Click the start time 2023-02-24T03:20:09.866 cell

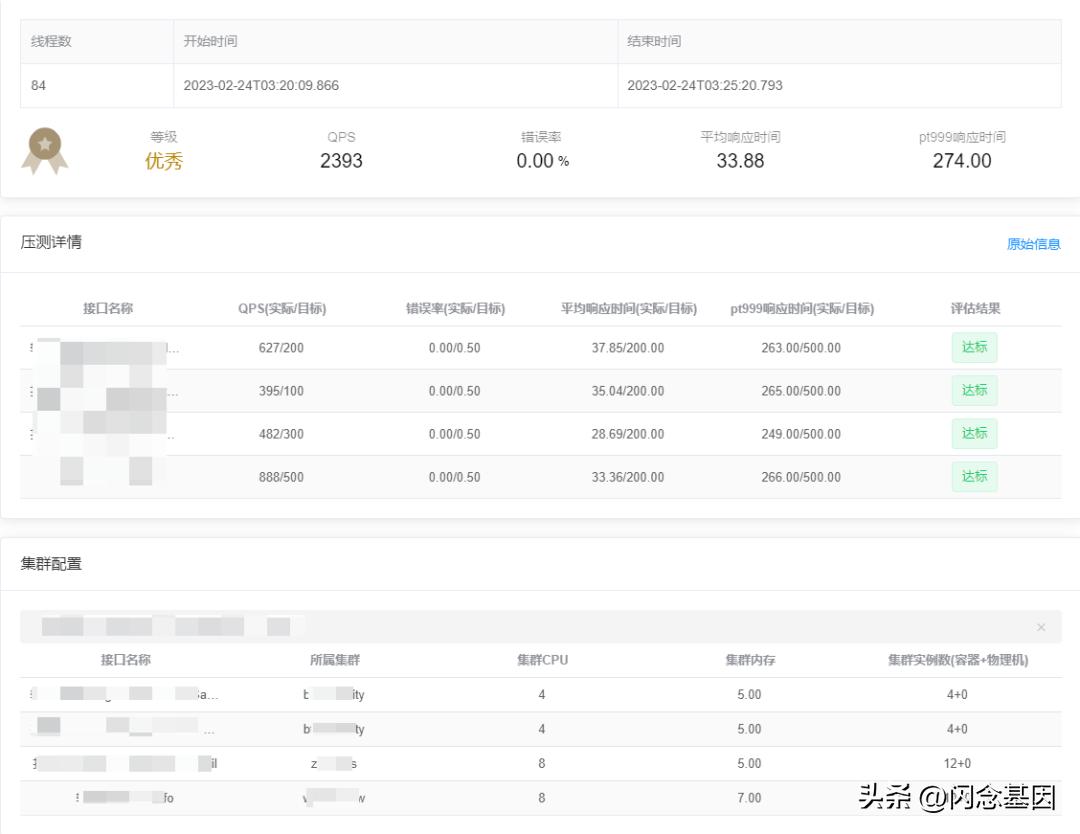[x=261, y=86]
